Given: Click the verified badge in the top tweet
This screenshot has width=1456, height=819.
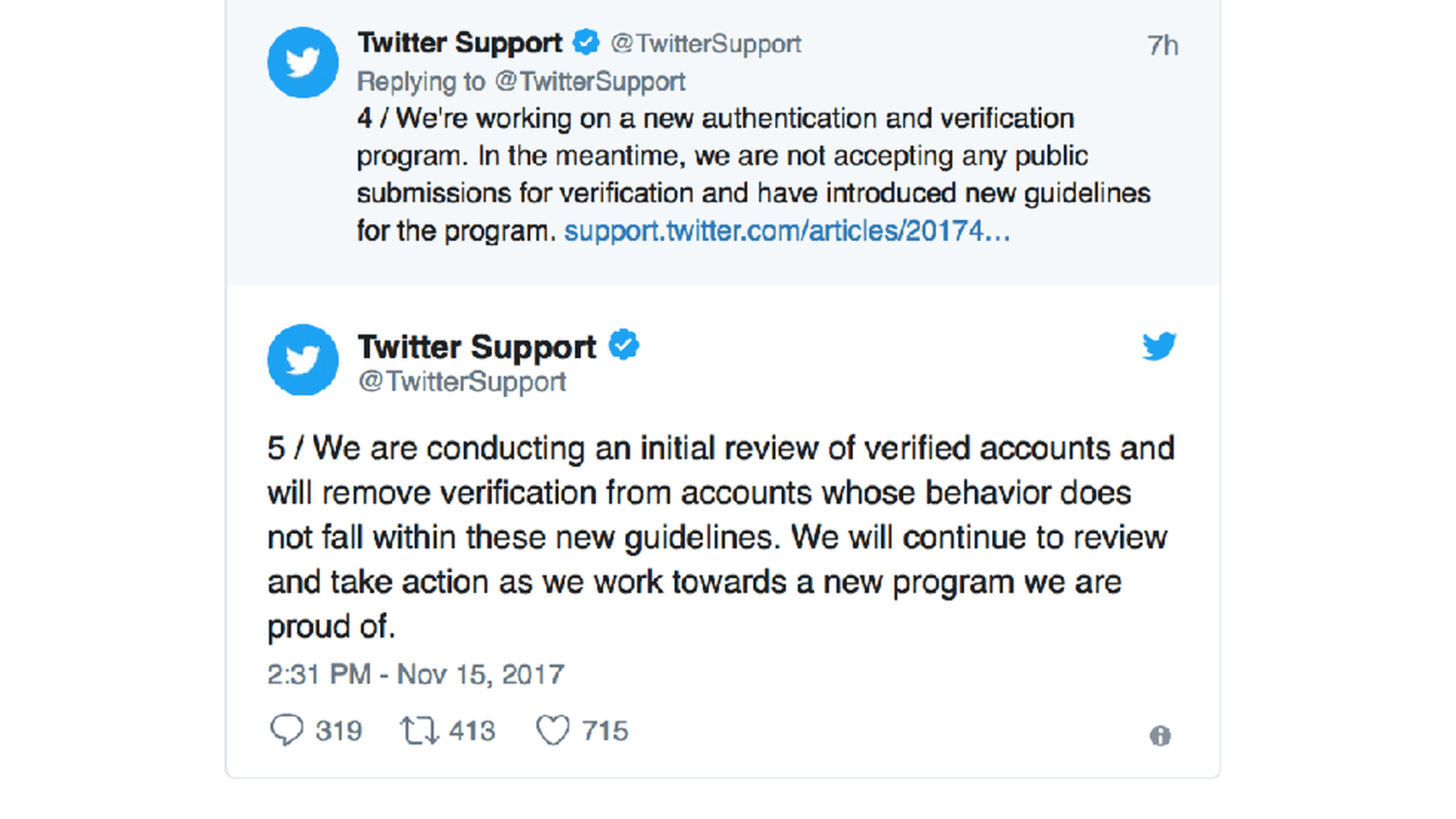Looking at the screenshot, I should coord(585,42).
